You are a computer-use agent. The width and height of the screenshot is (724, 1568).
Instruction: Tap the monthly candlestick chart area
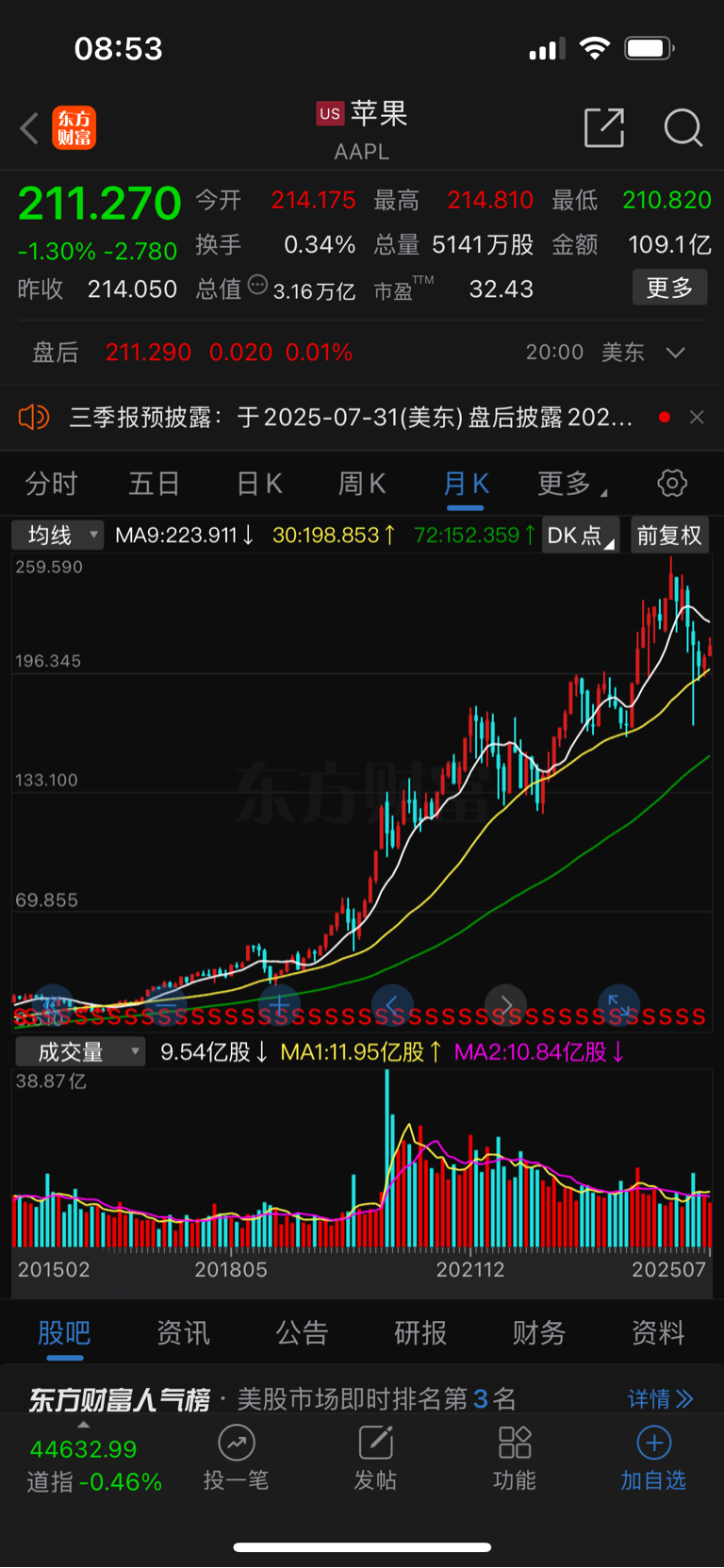point(362,792)
